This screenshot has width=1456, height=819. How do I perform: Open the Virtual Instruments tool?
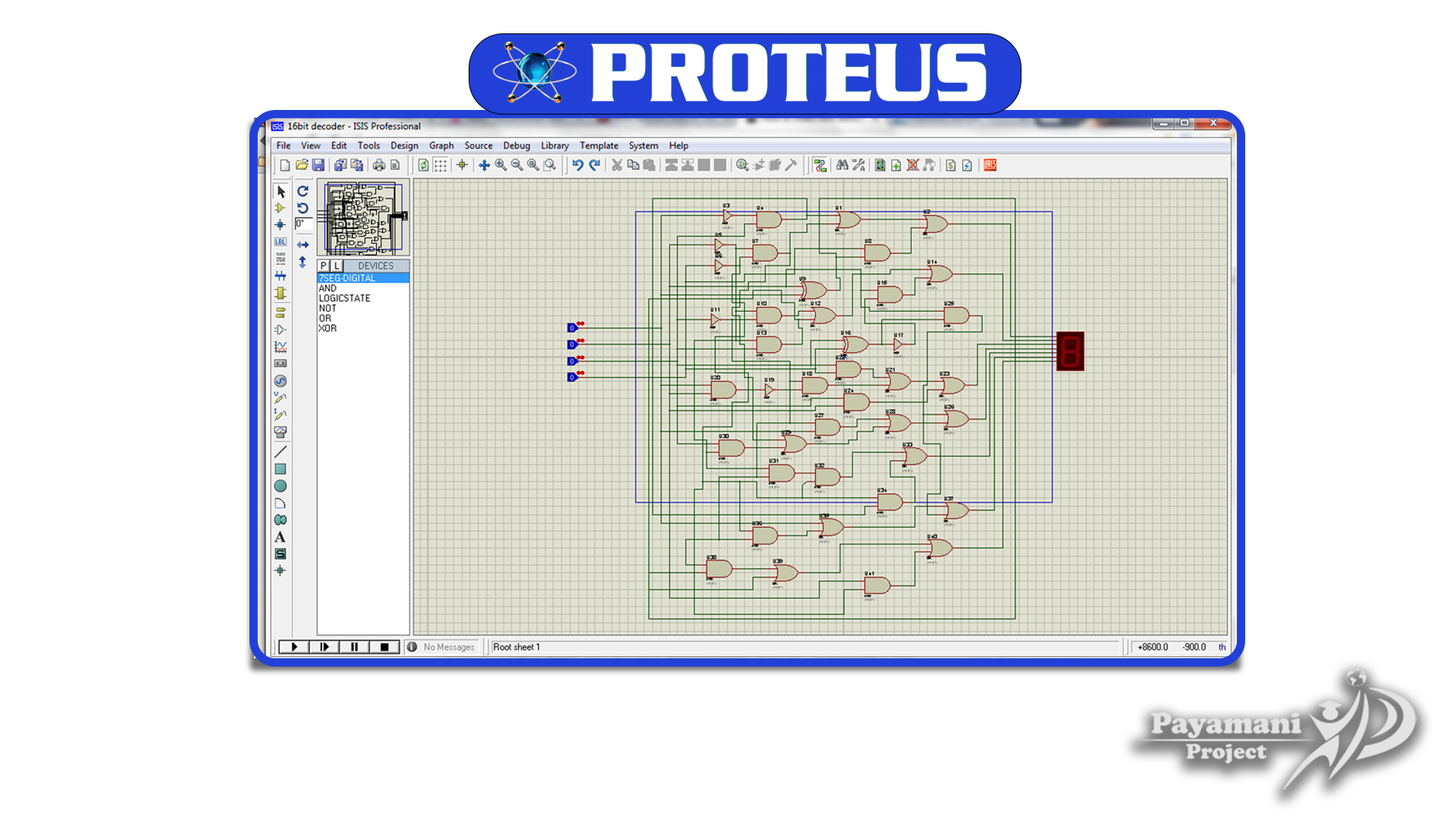(x=281, y=432)
